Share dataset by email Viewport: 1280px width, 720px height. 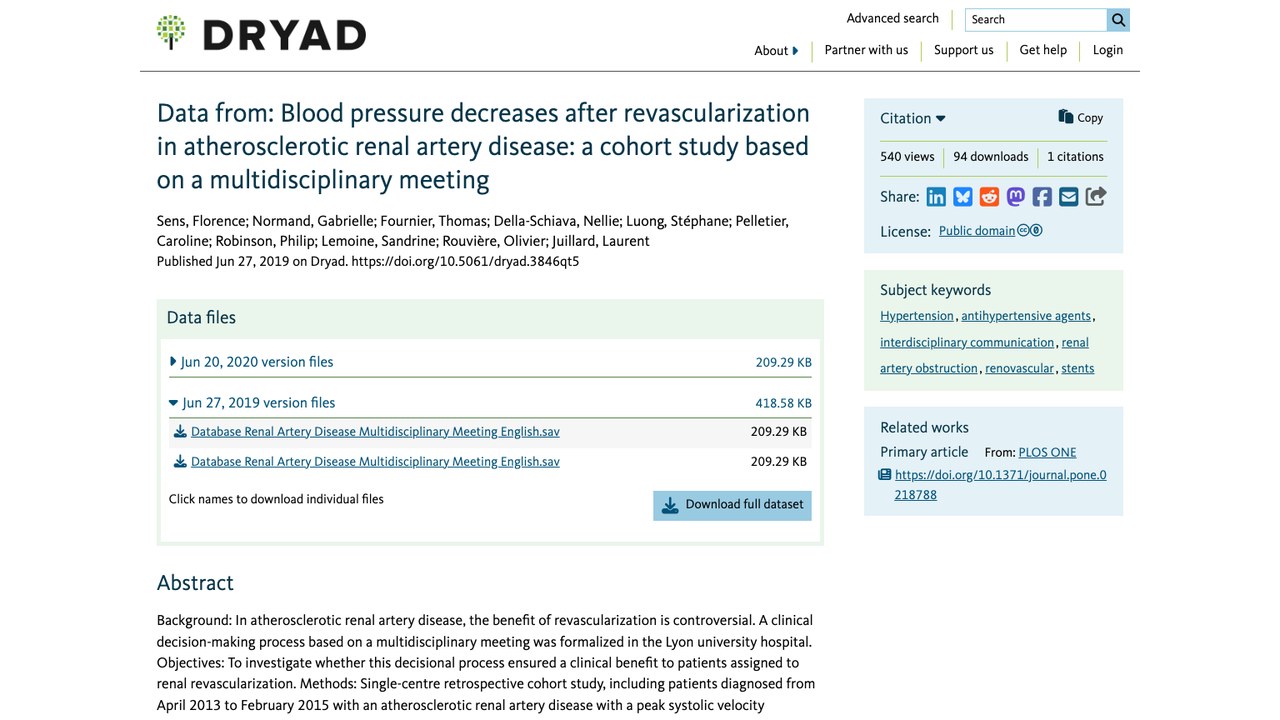[x=1069, y=197]
